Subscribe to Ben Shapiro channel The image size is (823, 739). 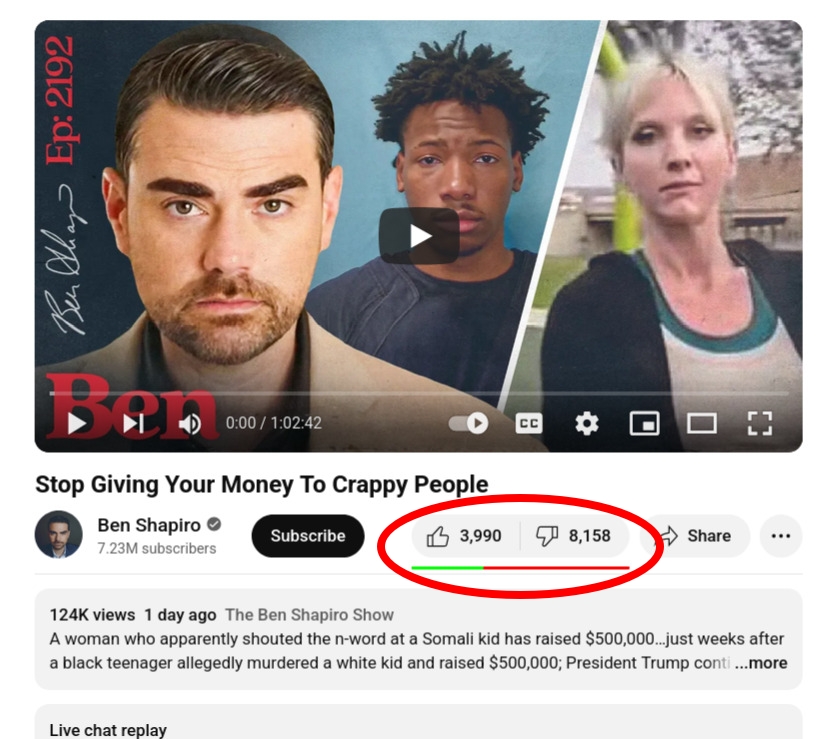coord(308,536)
